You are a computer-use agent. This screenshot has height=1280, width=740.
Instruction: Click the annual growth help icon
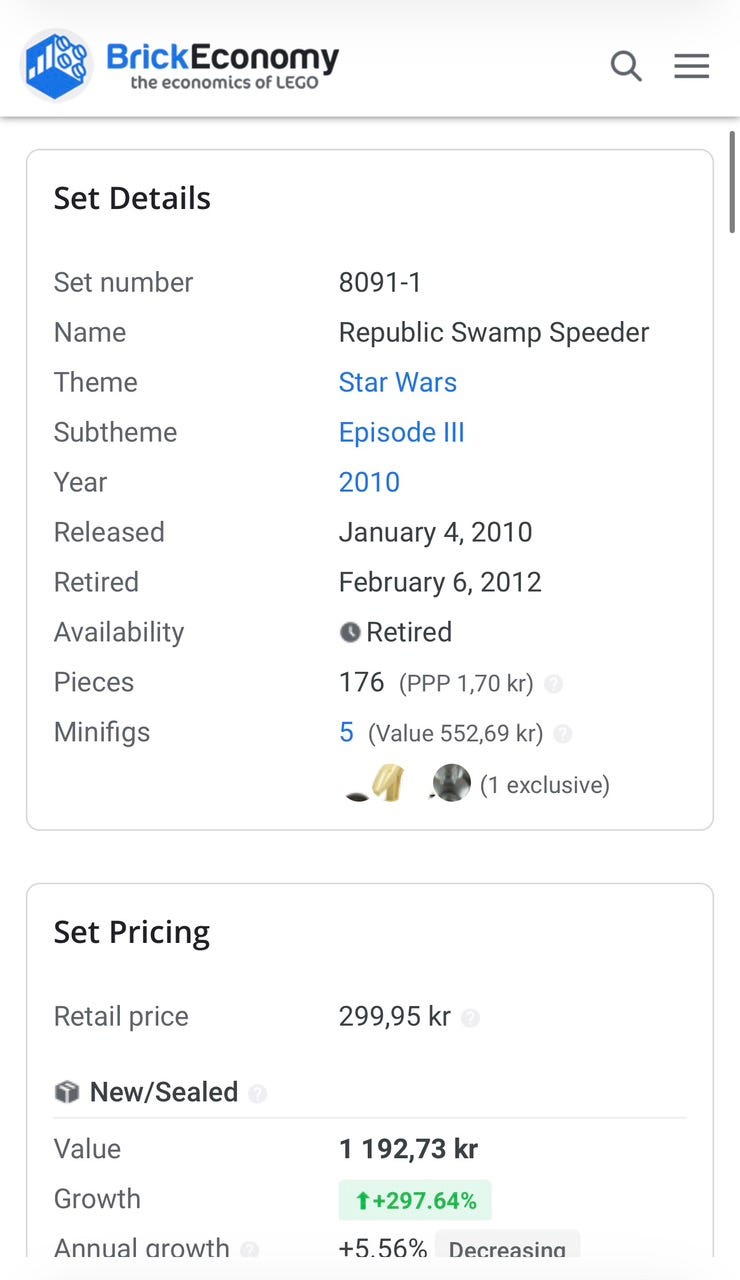[x=250, y=1249]
